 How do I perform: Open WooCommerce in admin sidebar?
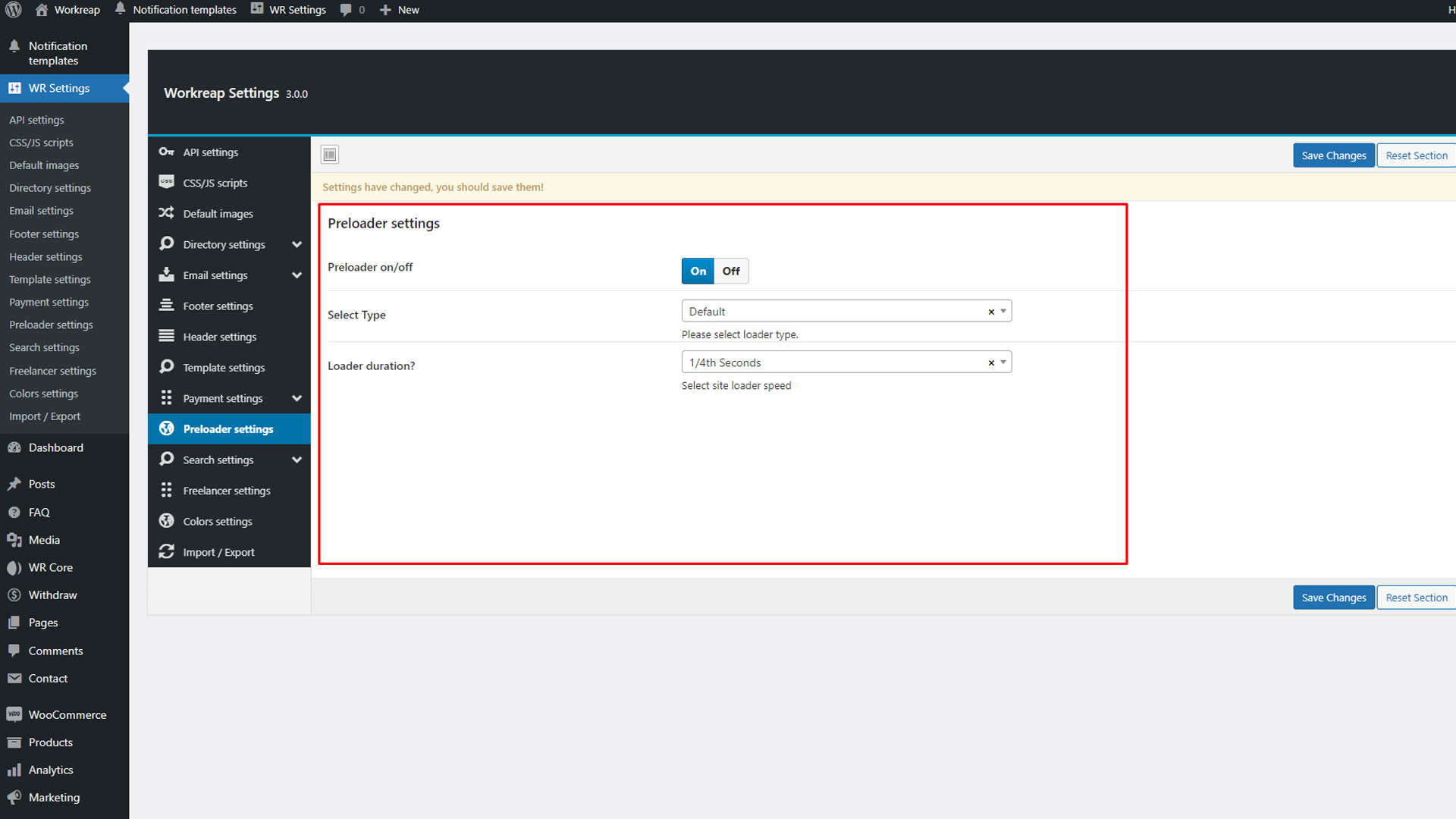coord(67,715)
